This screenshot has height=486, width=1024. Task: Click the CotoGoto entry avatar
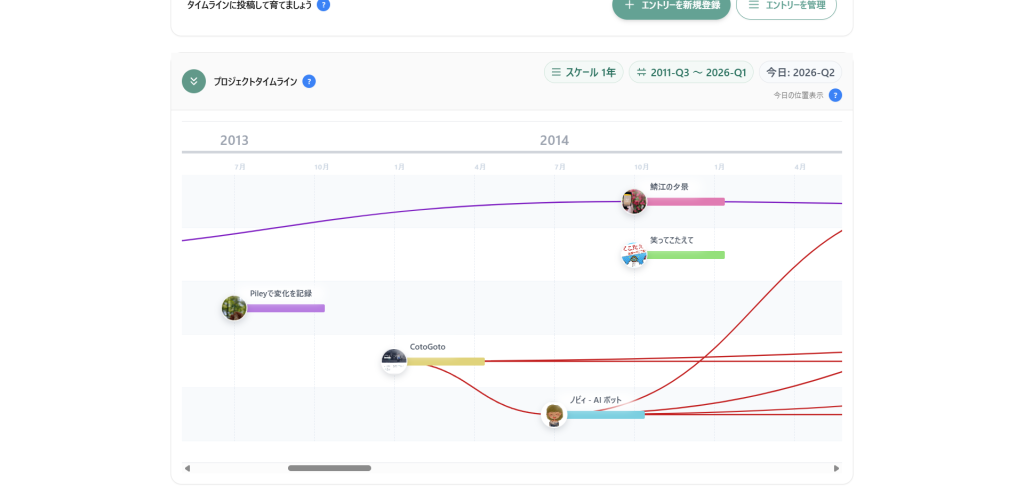pos(394,361)
